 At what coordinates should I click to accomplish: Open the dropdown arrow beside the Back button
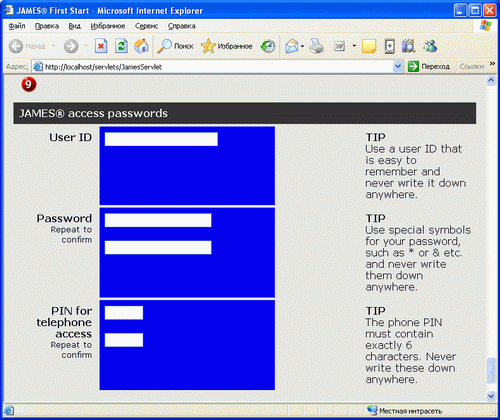pos(53,46)
